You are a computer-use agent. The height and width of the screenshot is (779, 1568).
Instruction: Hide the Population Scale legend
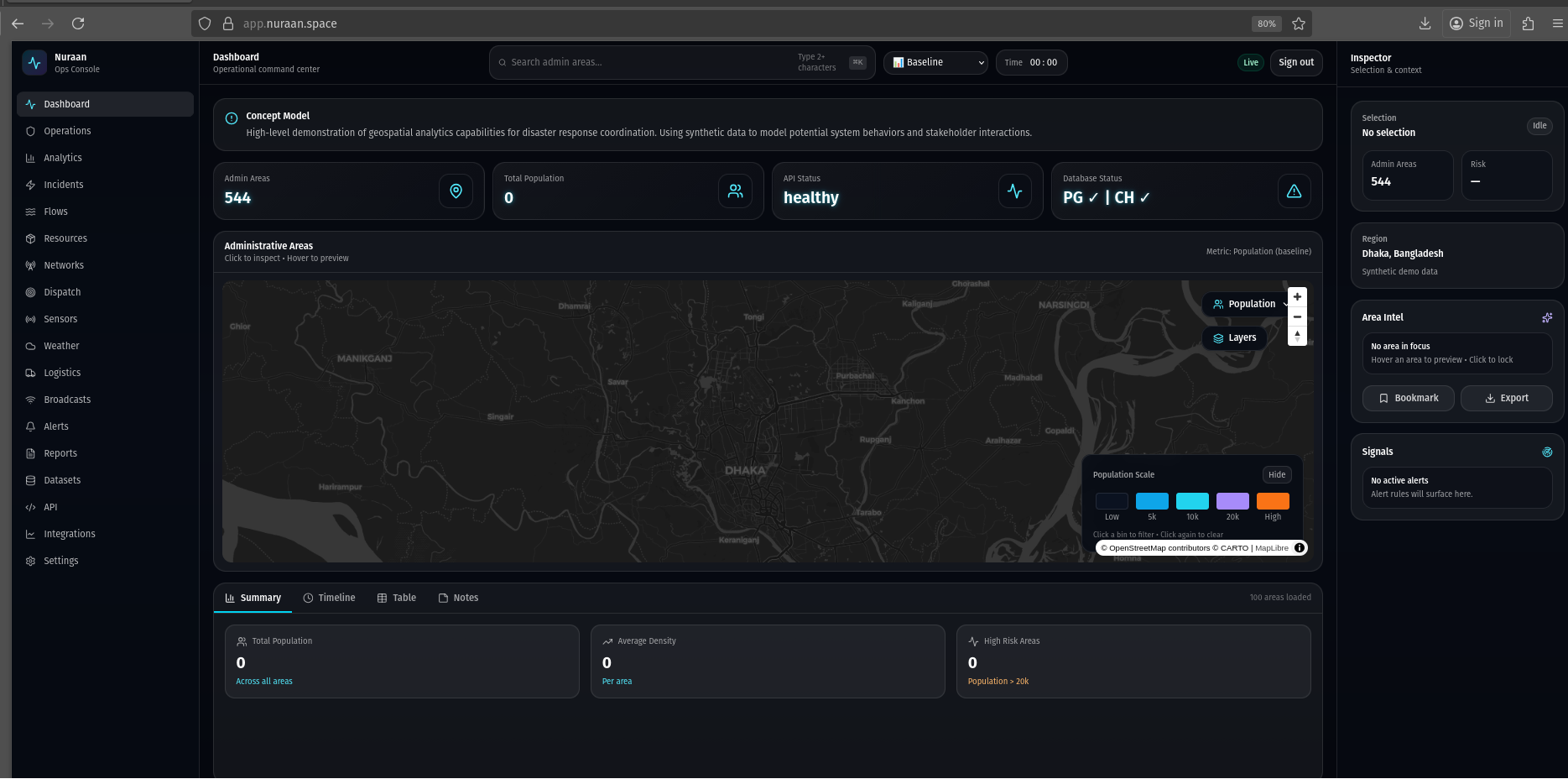(x=1276, y=474)
